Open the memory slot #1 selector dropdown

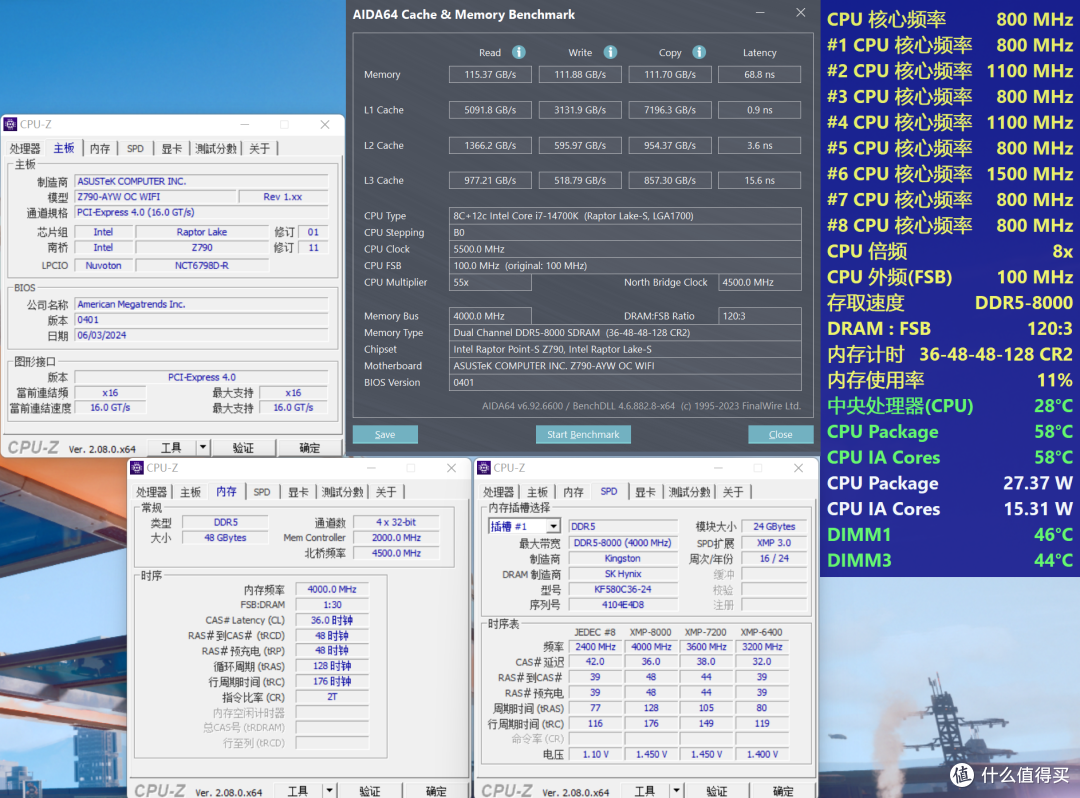click(553, 526)
